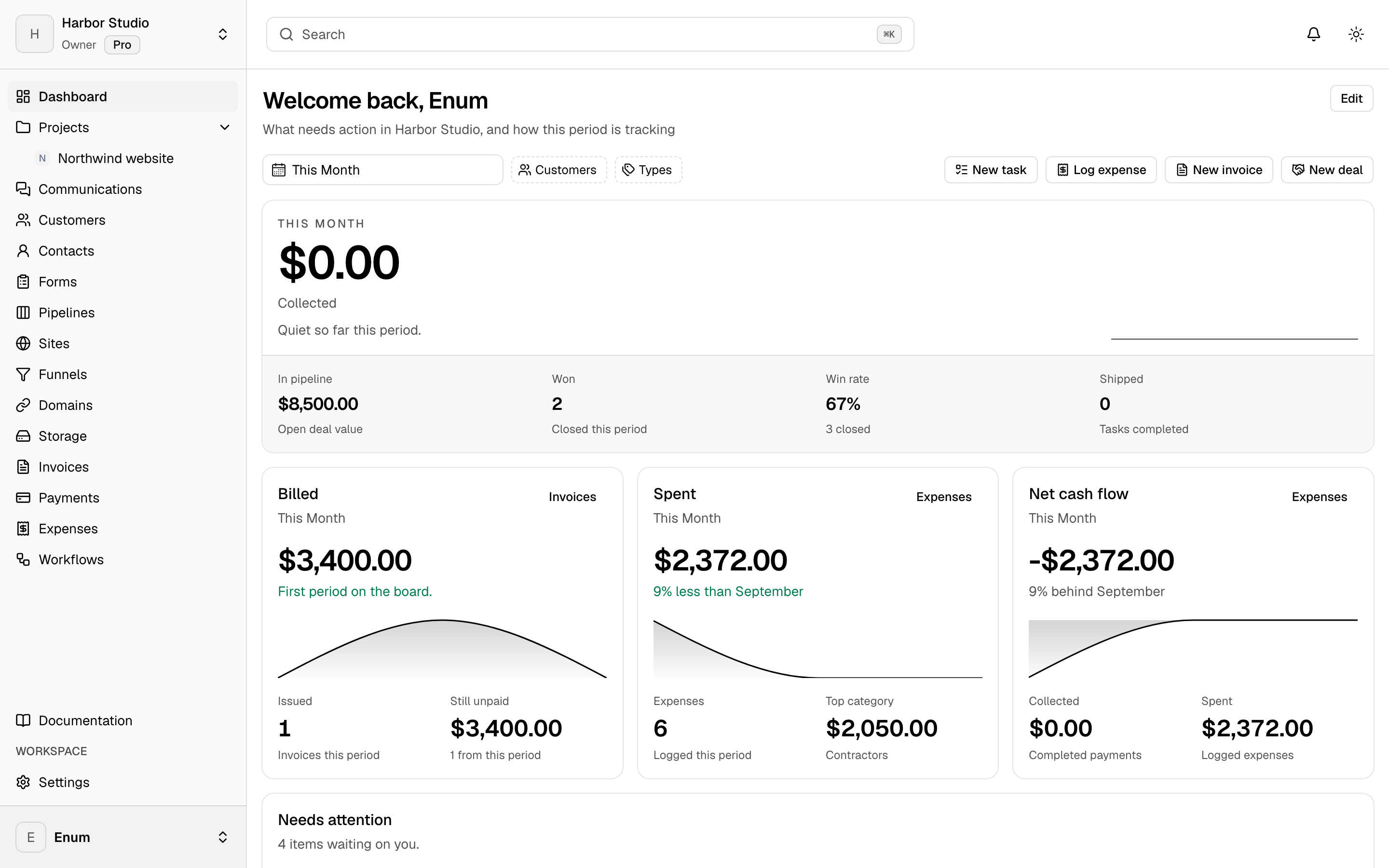Click the Contacts person icon
Viewport: 1389px width, 868px height.
(x=23, y=251)
